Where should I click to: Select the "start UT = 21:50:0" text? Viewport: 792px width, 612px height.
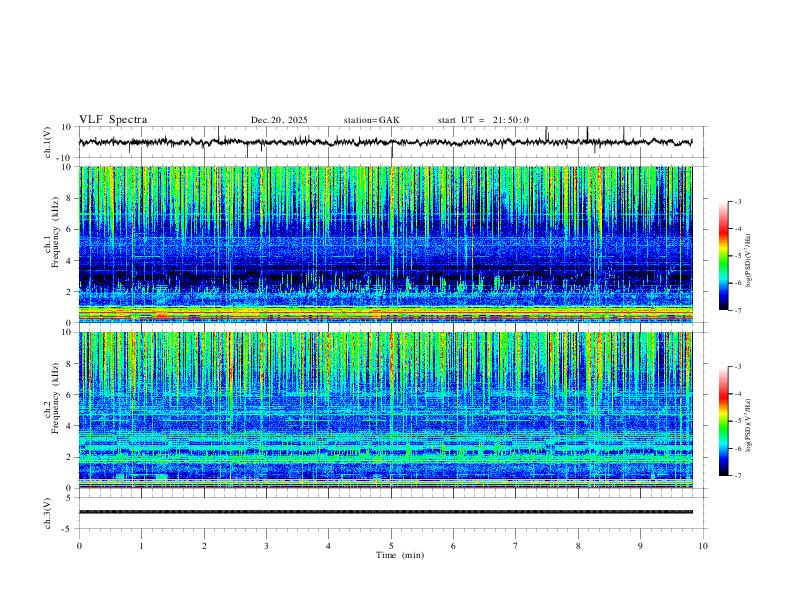[x=483, y=120]
